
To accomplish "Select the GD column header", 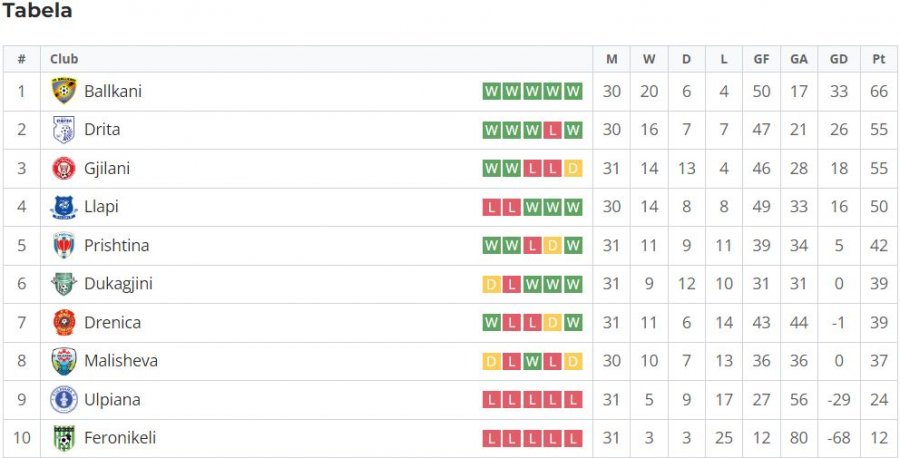I will [839, 59].
